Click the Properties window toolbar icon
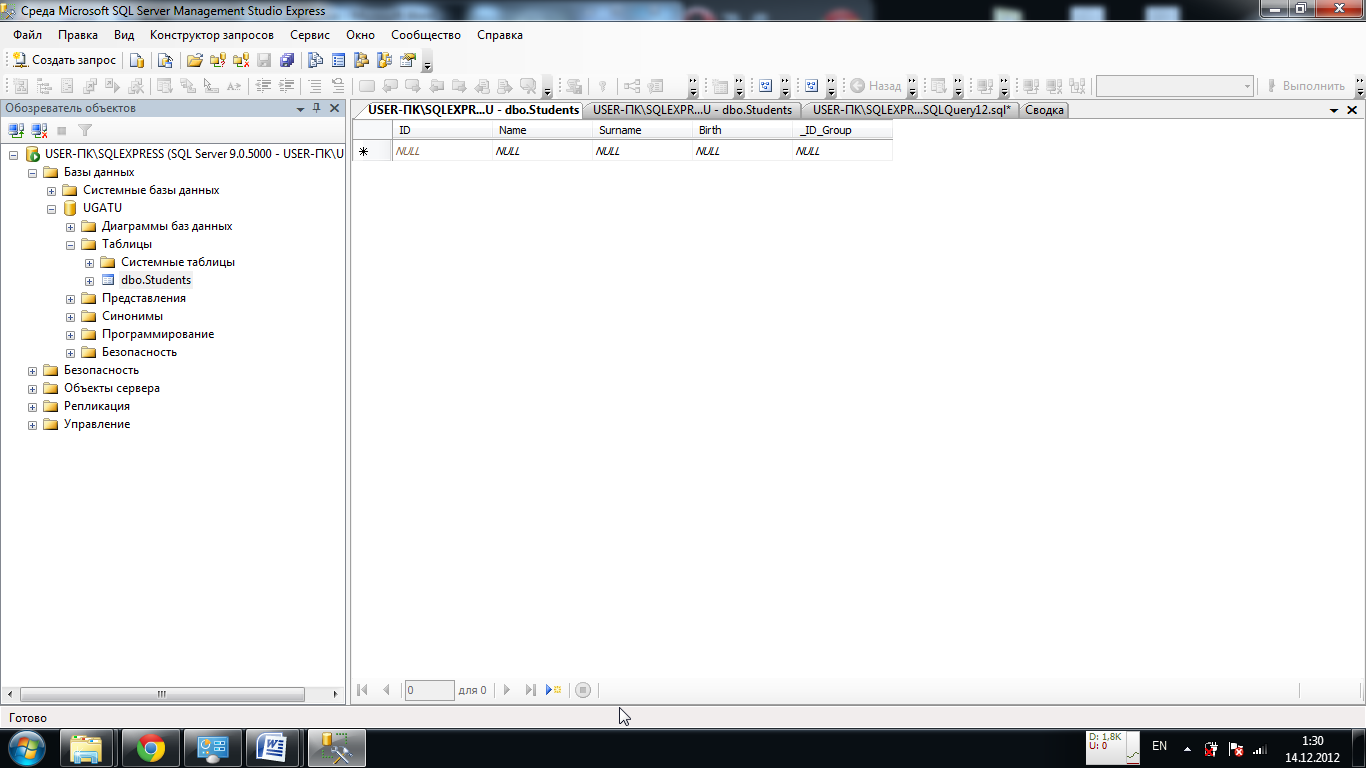Image resolution: width=1366 pixels, height=768 pixels. (408, 60)
